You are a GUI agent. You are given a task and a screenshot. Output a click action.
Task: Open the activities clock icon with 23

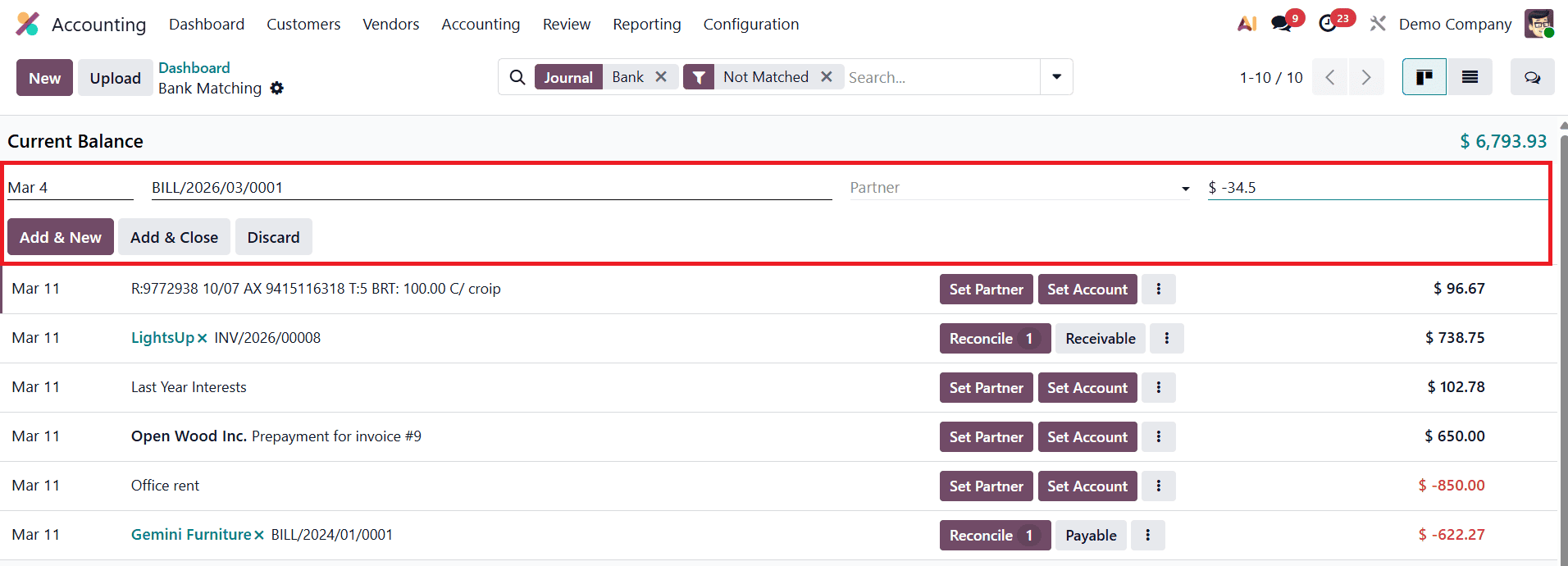(1329, 24)
